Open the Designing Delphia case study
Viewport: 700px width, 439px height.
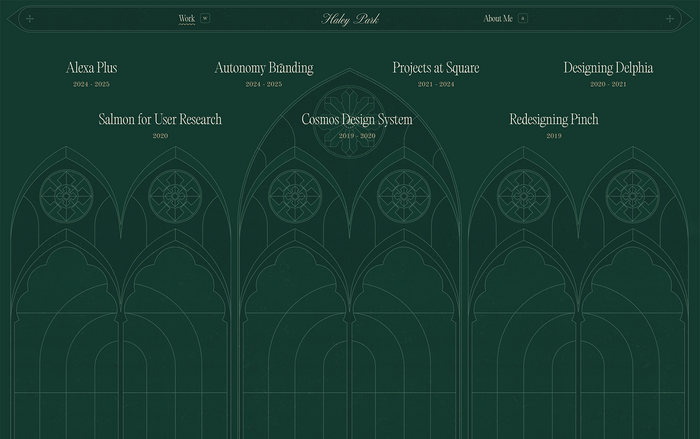tap(608, 68)
